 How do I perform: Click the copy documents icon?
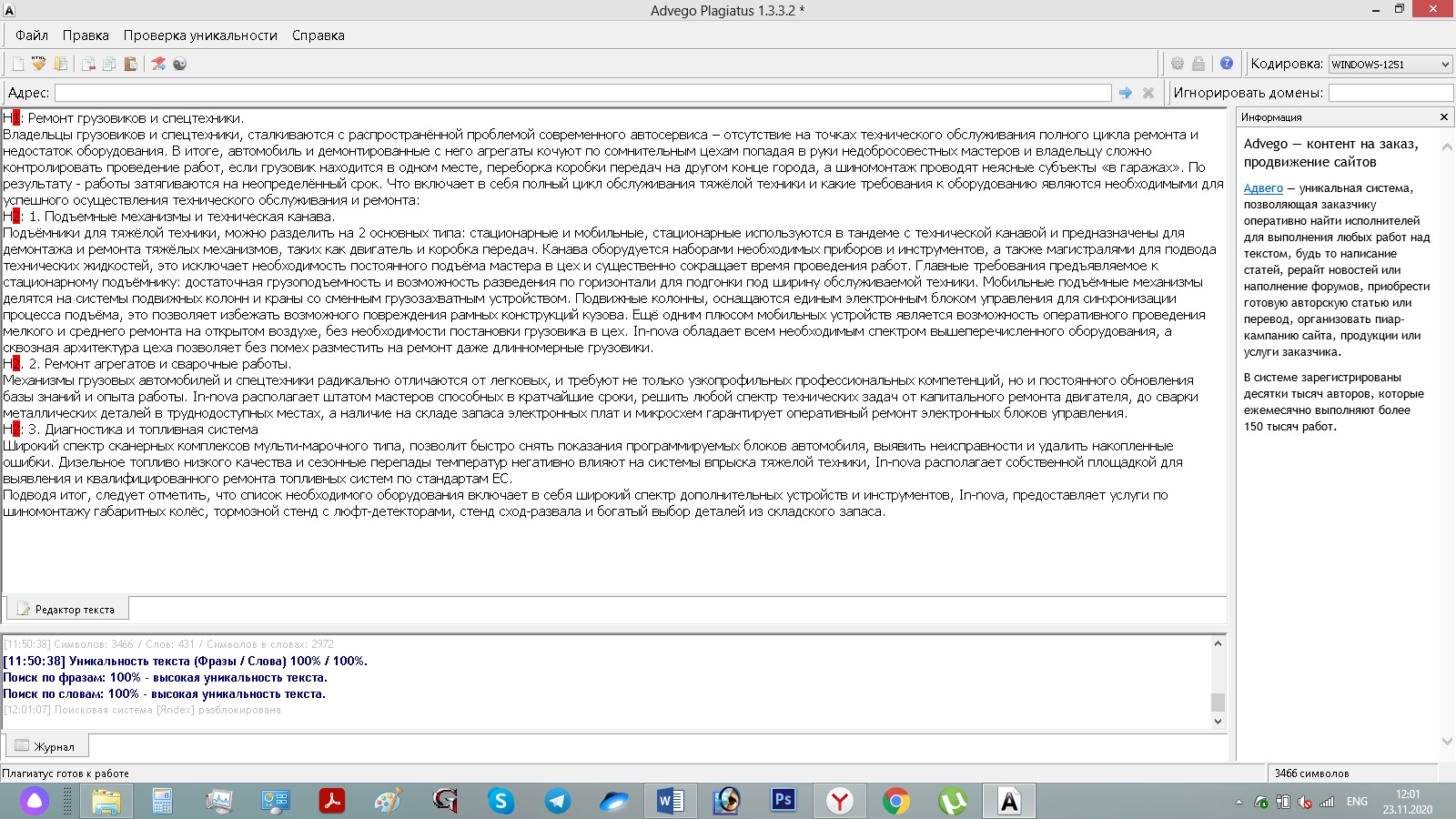pos(109,64)
